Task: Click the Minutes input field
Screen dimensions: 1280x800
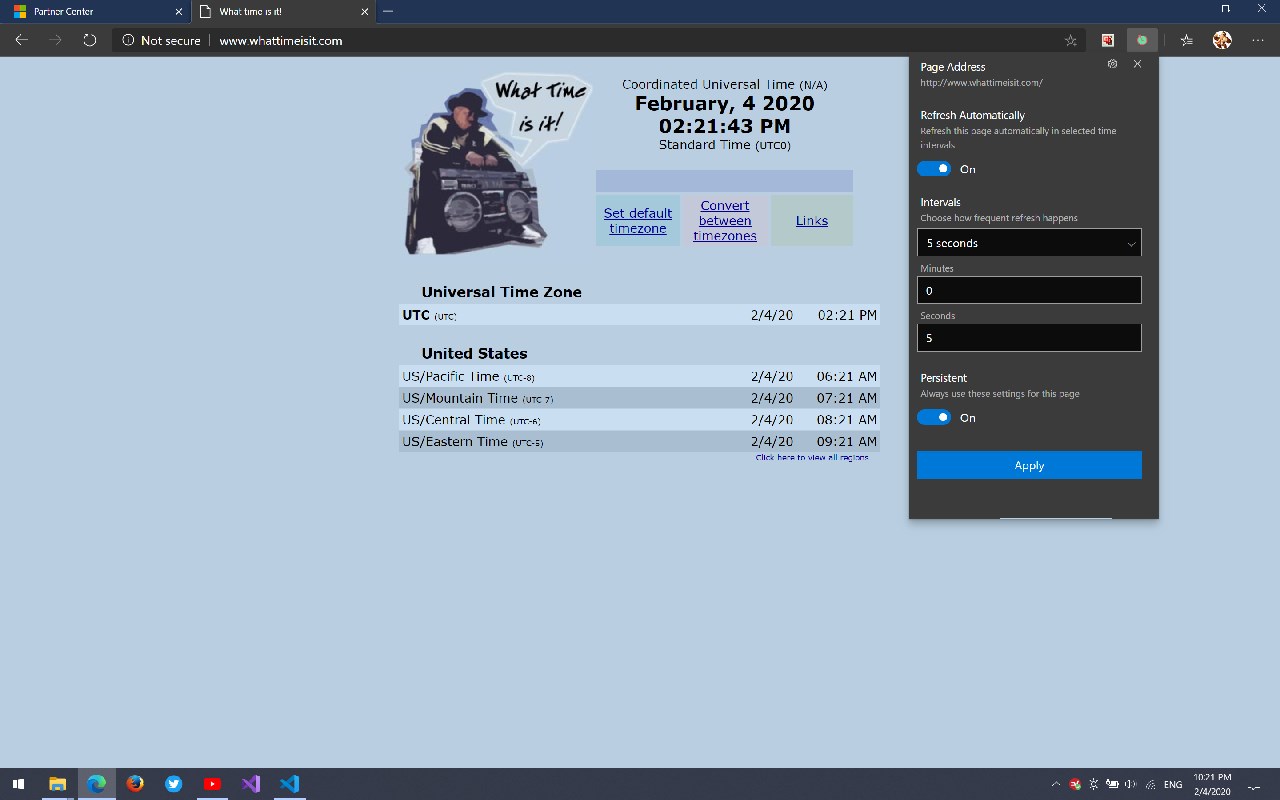Action: (1029, 290)
